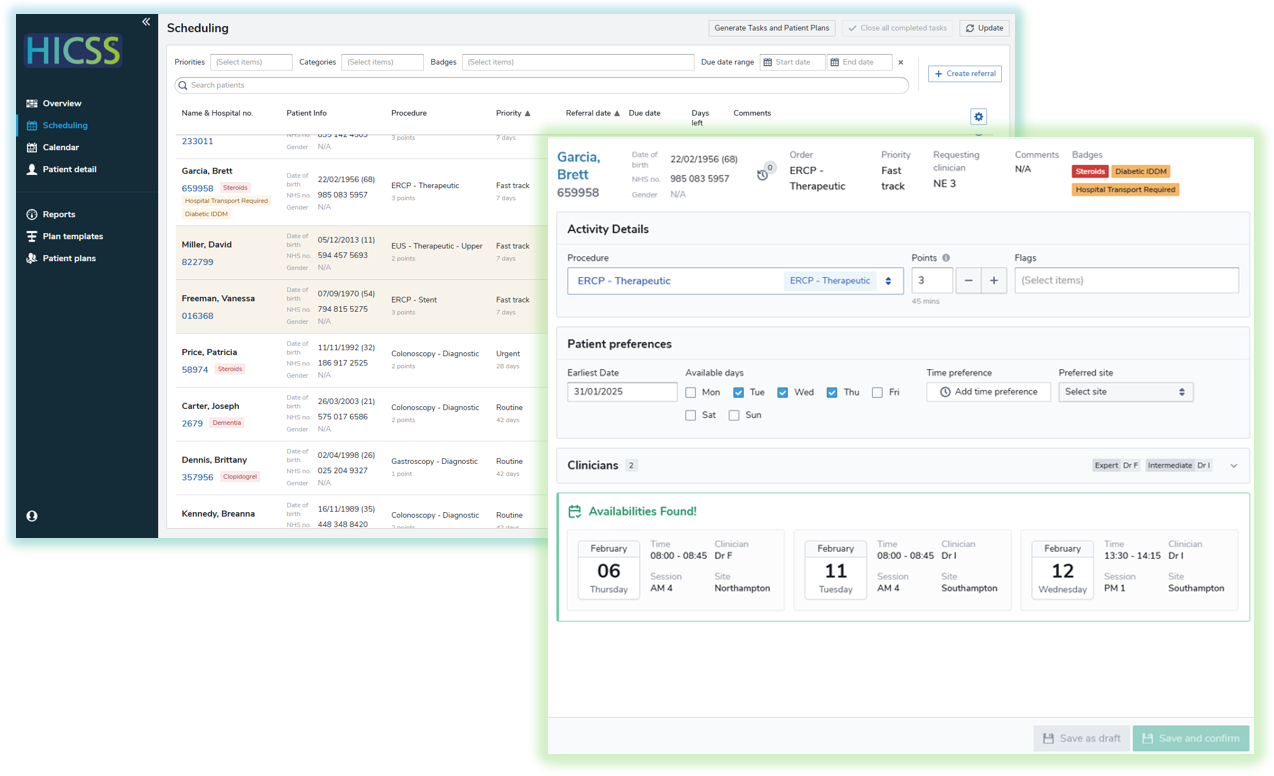Open the Preferred site dropdown
The width and height of the screenshot is (1274, 776).
click(x=1125, y=392)
